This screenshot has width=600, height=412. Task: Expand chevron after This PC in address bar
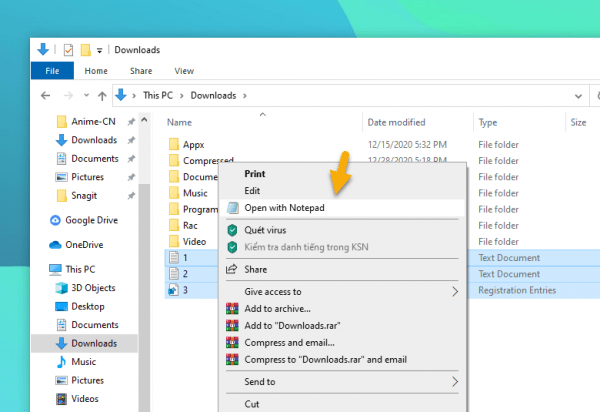coord(182,96)
